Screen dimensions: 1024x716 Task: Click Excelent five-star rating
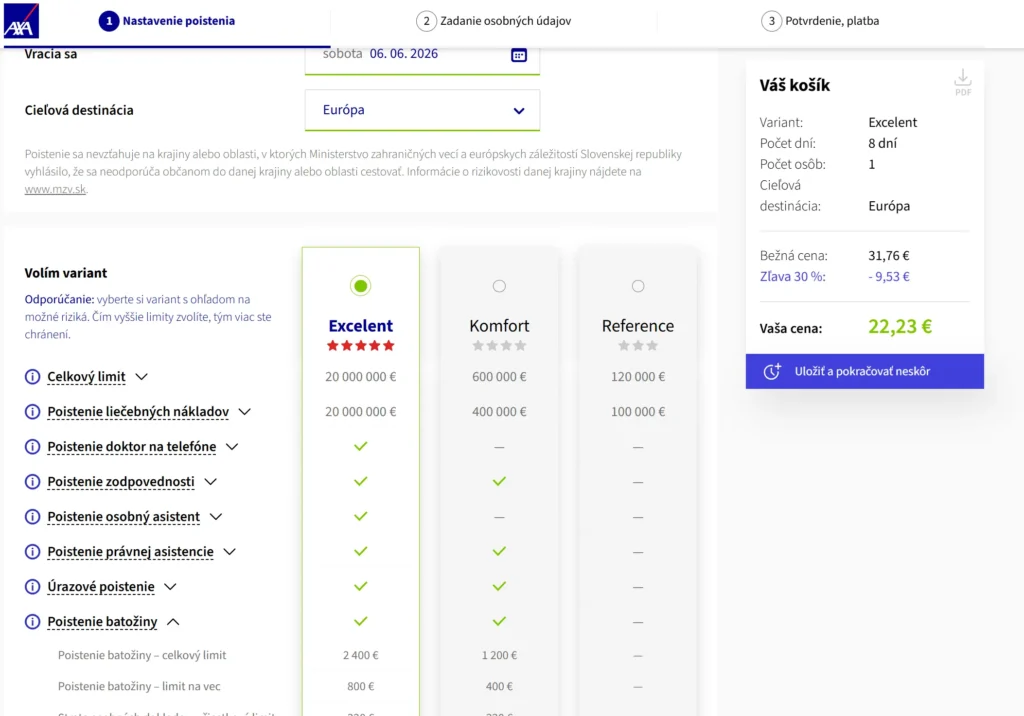tap(360, 346)
